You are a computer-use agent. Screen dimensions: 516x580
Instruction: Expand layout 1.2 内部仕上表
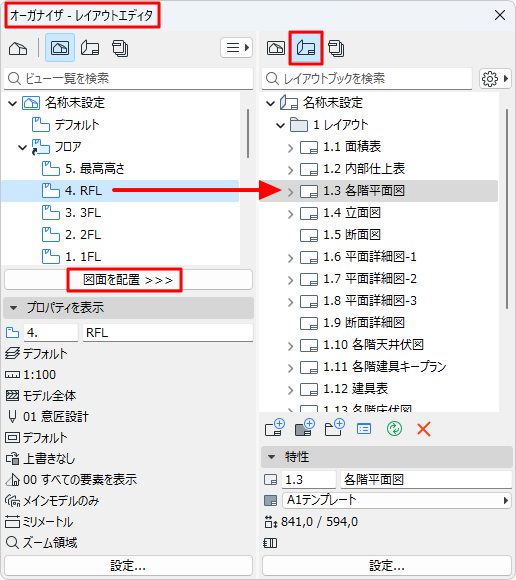click(290, 170)
